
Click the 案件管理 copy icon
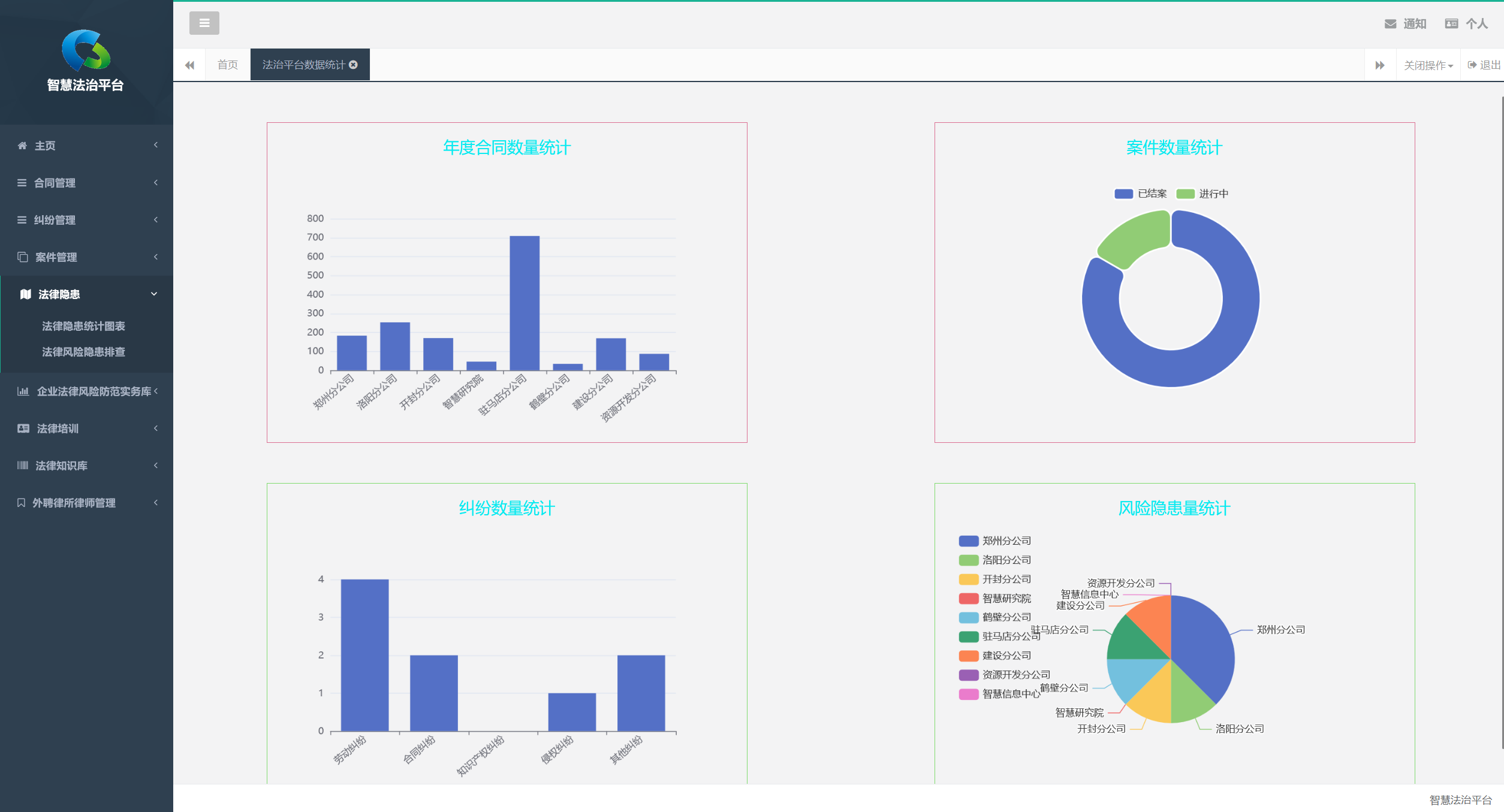tap(23, 257)
